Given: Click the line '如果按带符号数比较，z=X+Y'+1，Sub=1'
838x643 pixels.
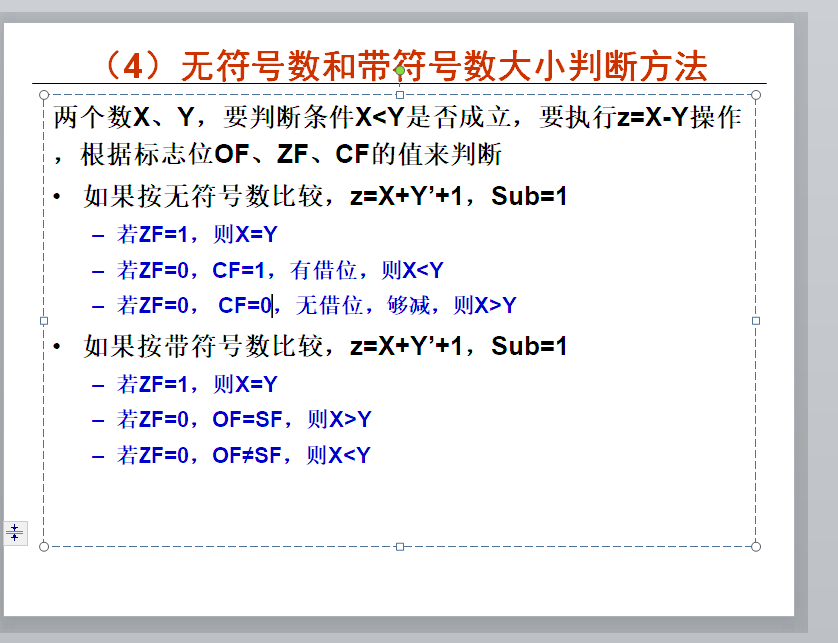Looking at the screenshot, I should [x=325, y=346].
